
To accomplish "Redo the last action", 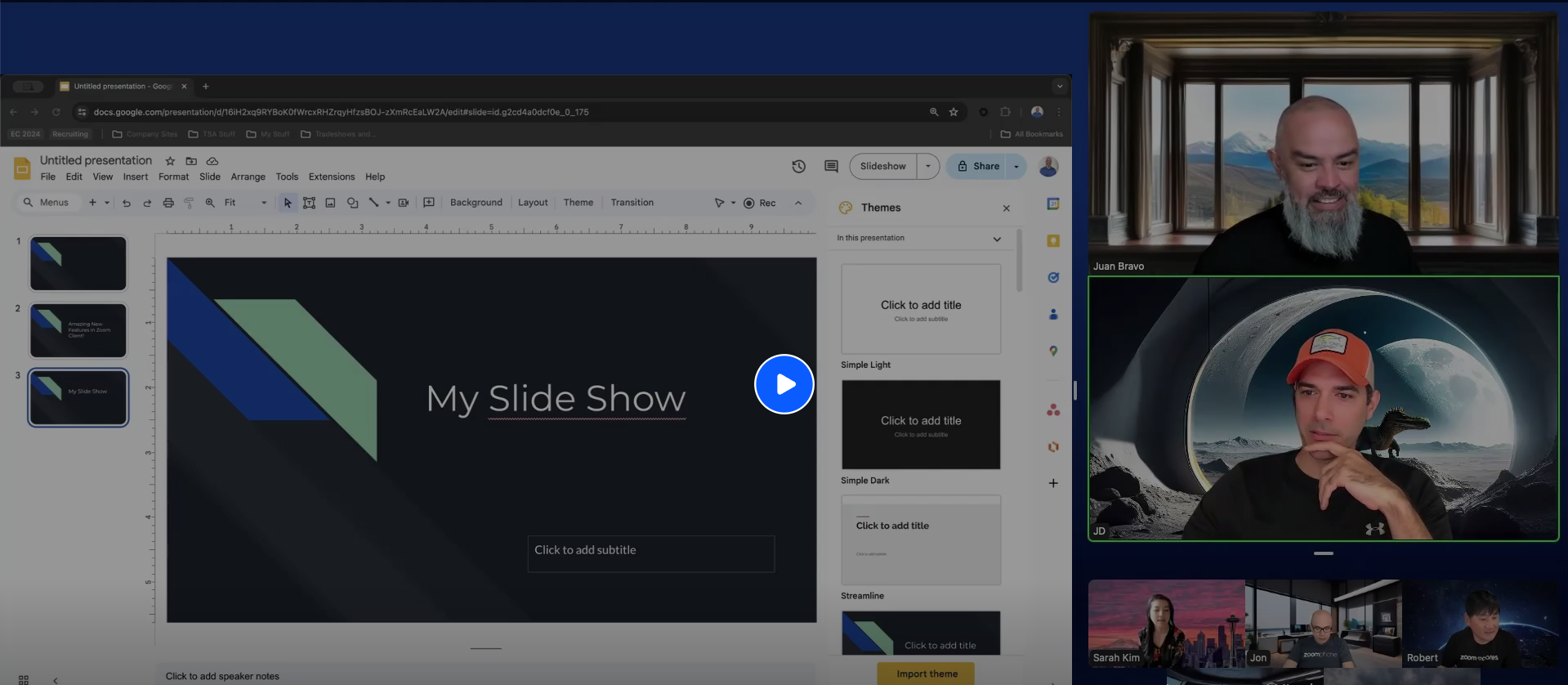I will pos(147,203).
